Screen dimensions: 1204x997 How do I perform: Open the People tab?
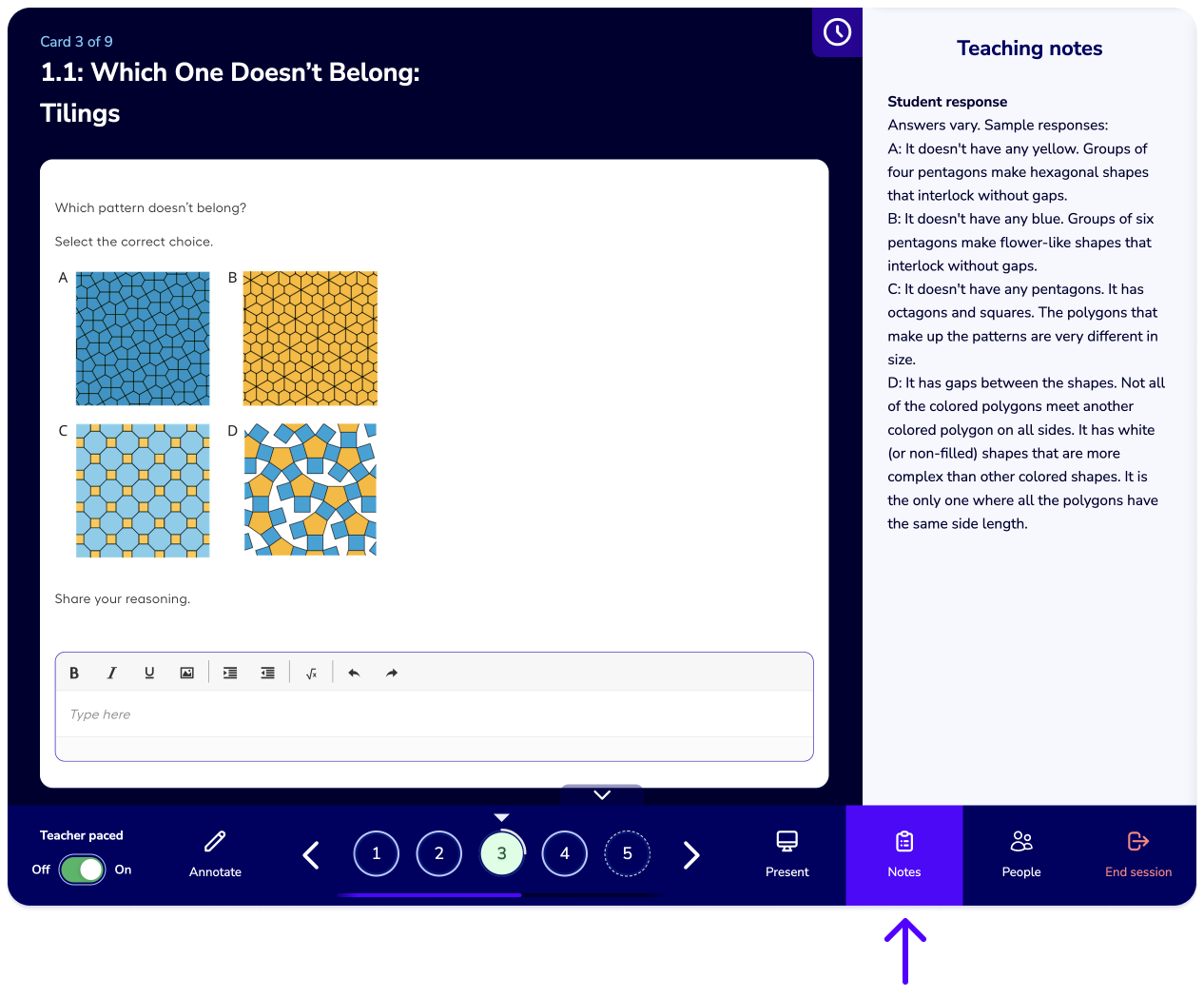click(x=1021, y=855)
